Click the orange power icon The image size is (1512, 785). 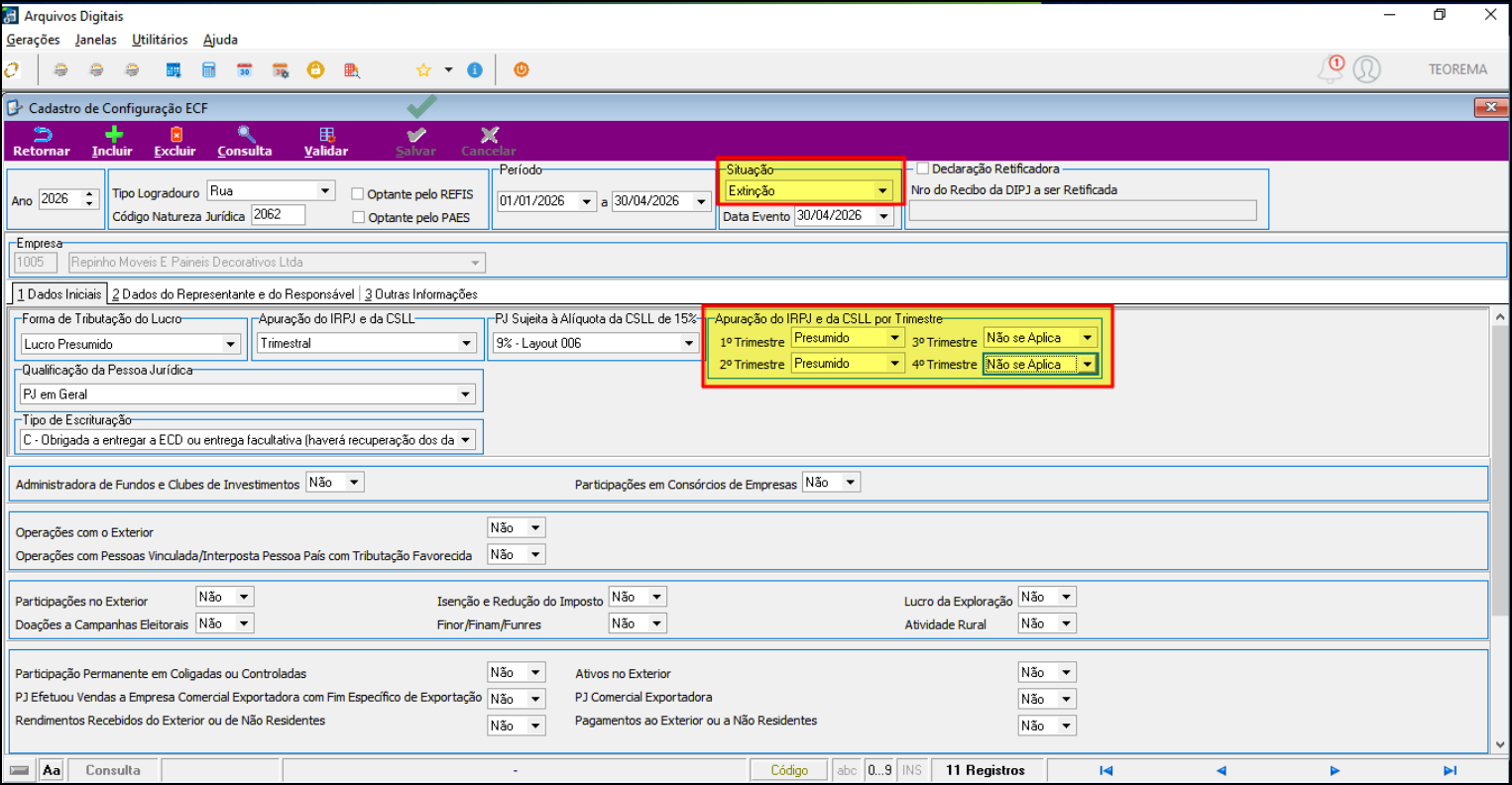click(522, 70)
